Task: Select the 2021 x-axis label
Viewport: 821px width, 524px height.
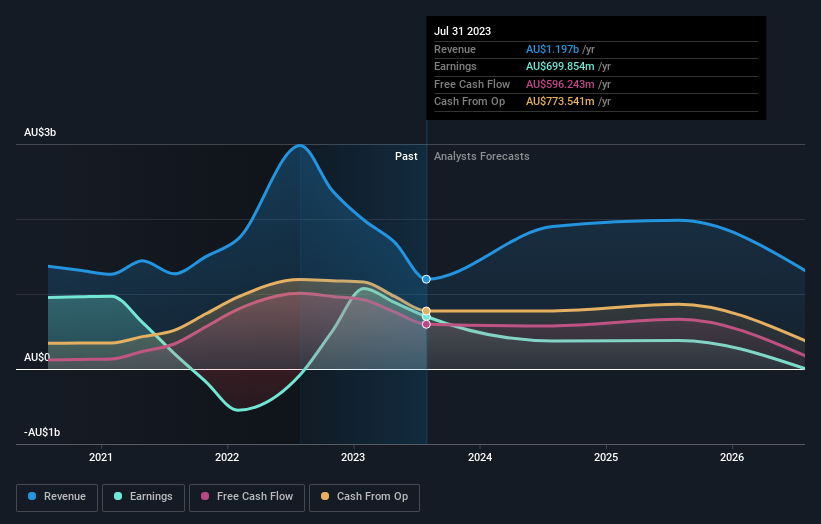Action: coord(101,457)
